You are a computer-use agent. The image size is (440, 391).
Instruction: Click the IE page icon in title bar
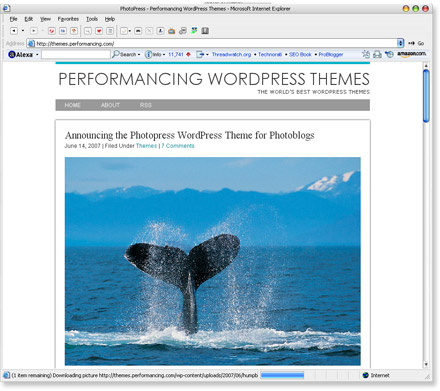[x=7, y=8]
